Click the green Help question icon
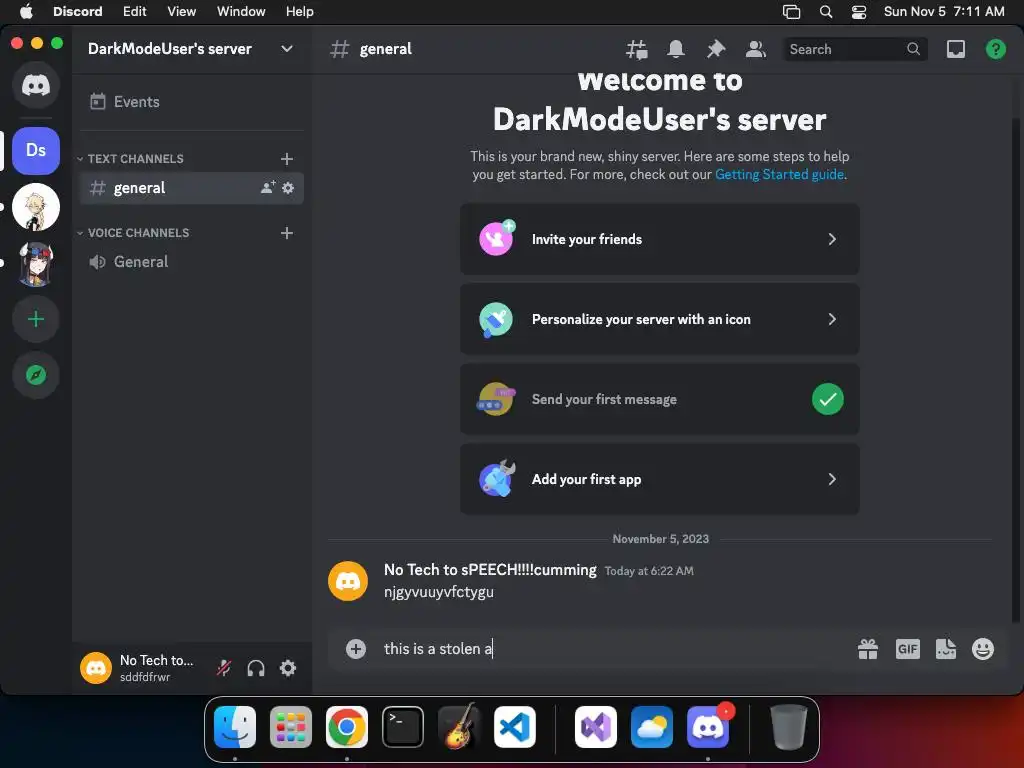 [995, 49]
